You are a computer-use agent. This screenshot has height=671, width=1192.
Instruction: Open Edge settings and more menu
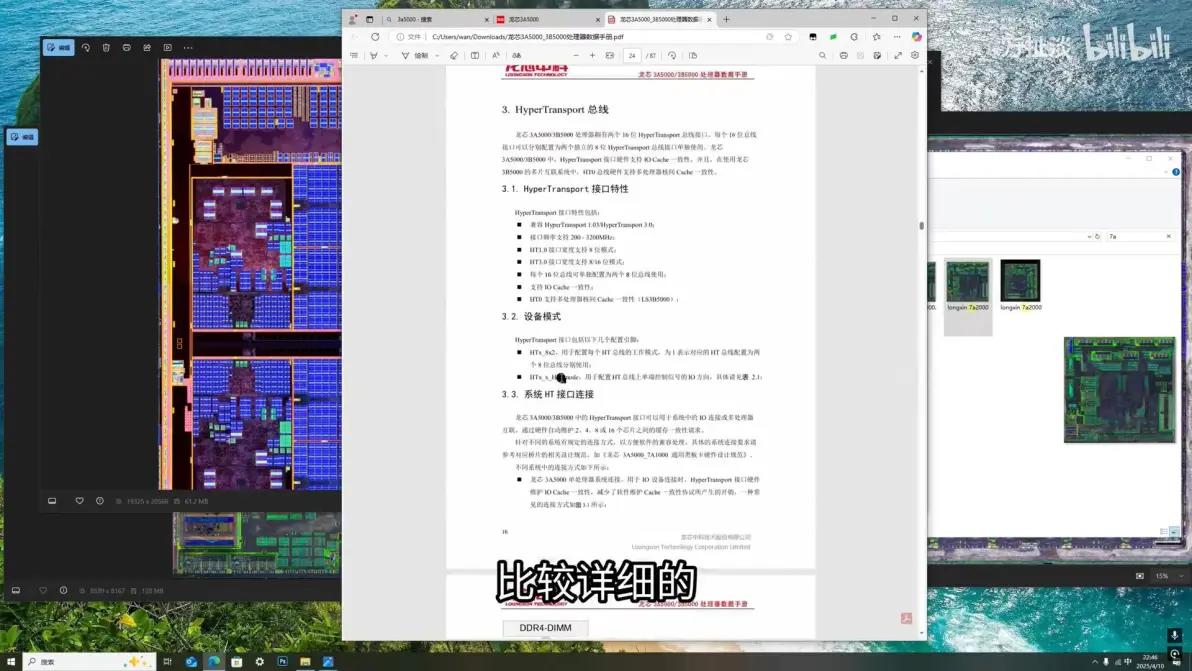click(x=897, y=36)
